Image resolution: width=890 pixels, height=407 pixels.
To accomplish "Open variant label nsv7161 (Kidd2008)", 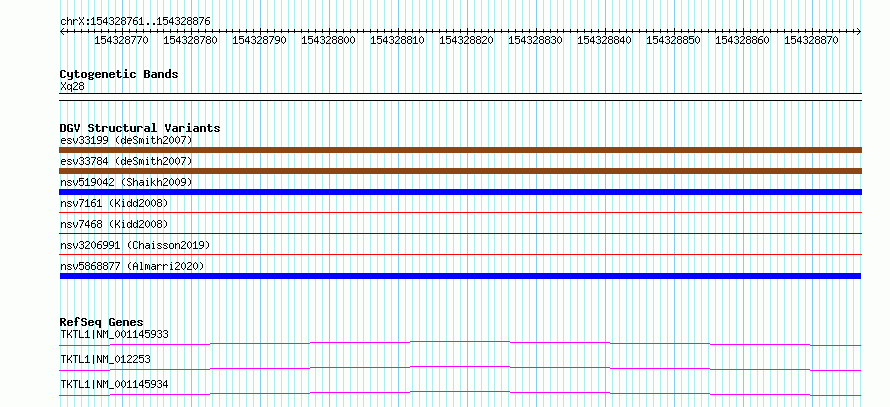I will click(114, 203).
